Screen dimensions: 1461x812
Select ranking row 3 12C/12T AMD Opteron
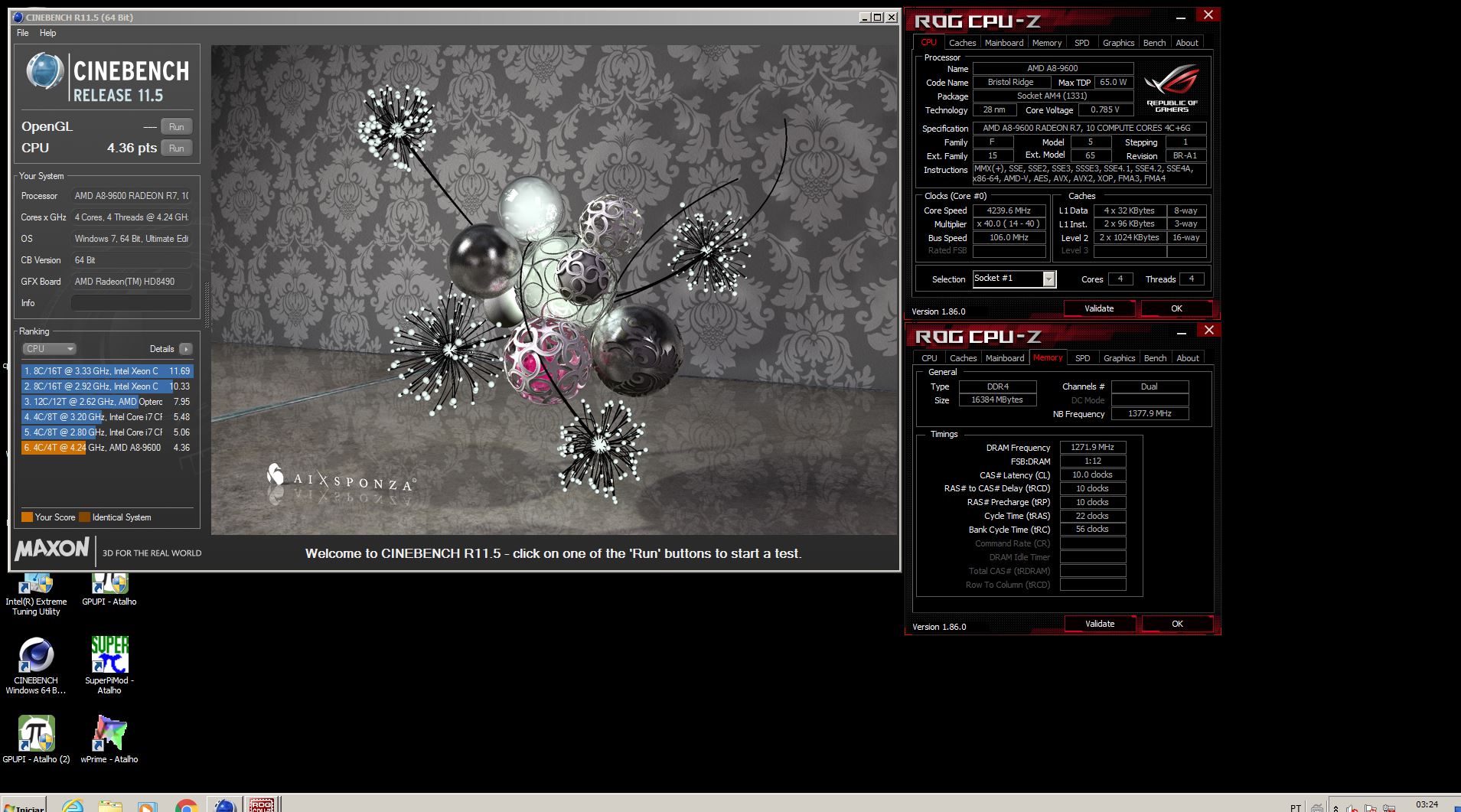pyautogui.click(x=107, y=402)
